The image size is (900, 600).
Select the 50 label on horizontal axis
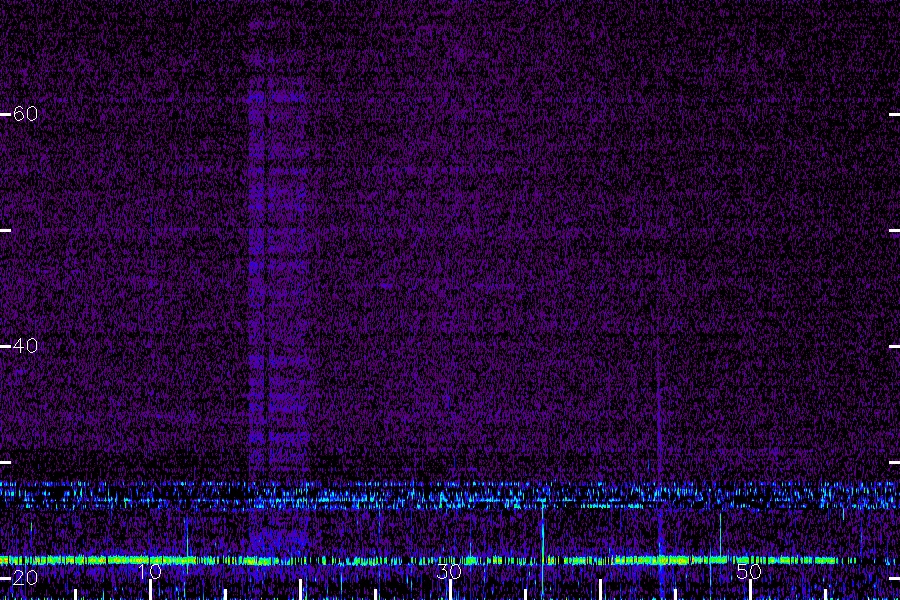(x=749, y=572)
